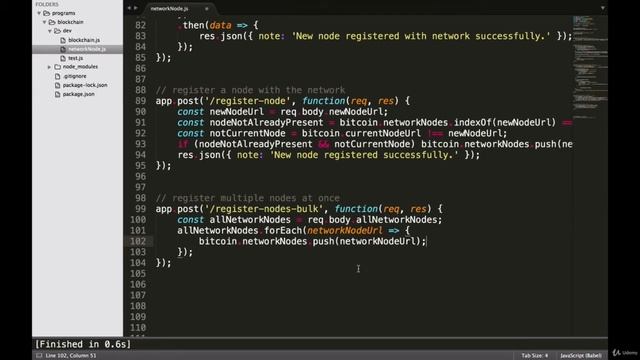Screen dimensions: 640x360
Task: Click the [Finished in 0.6s] build output
Action: (x=83, y=344)
